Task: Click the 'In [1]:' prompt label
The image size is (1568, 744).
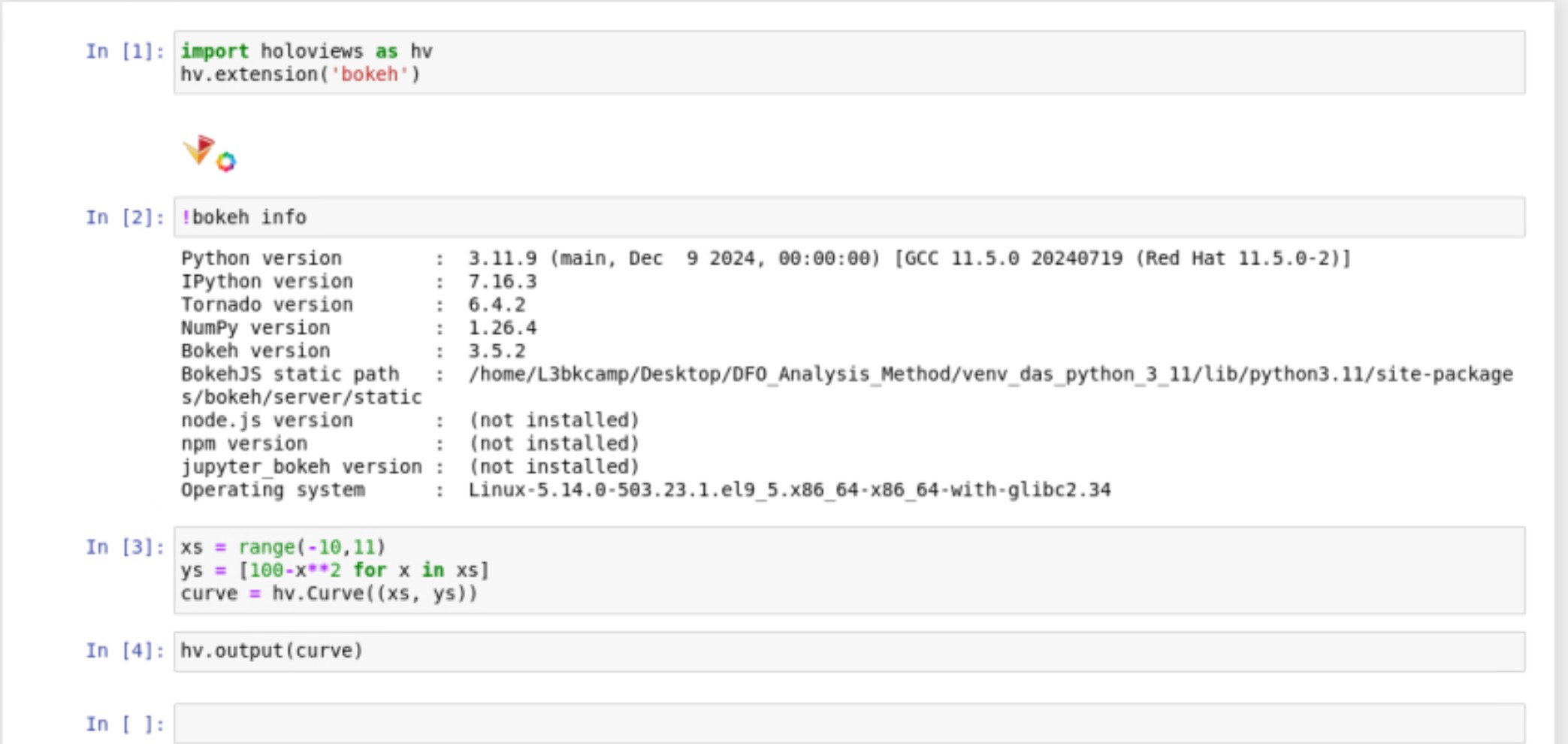Action: click(125, 51)
